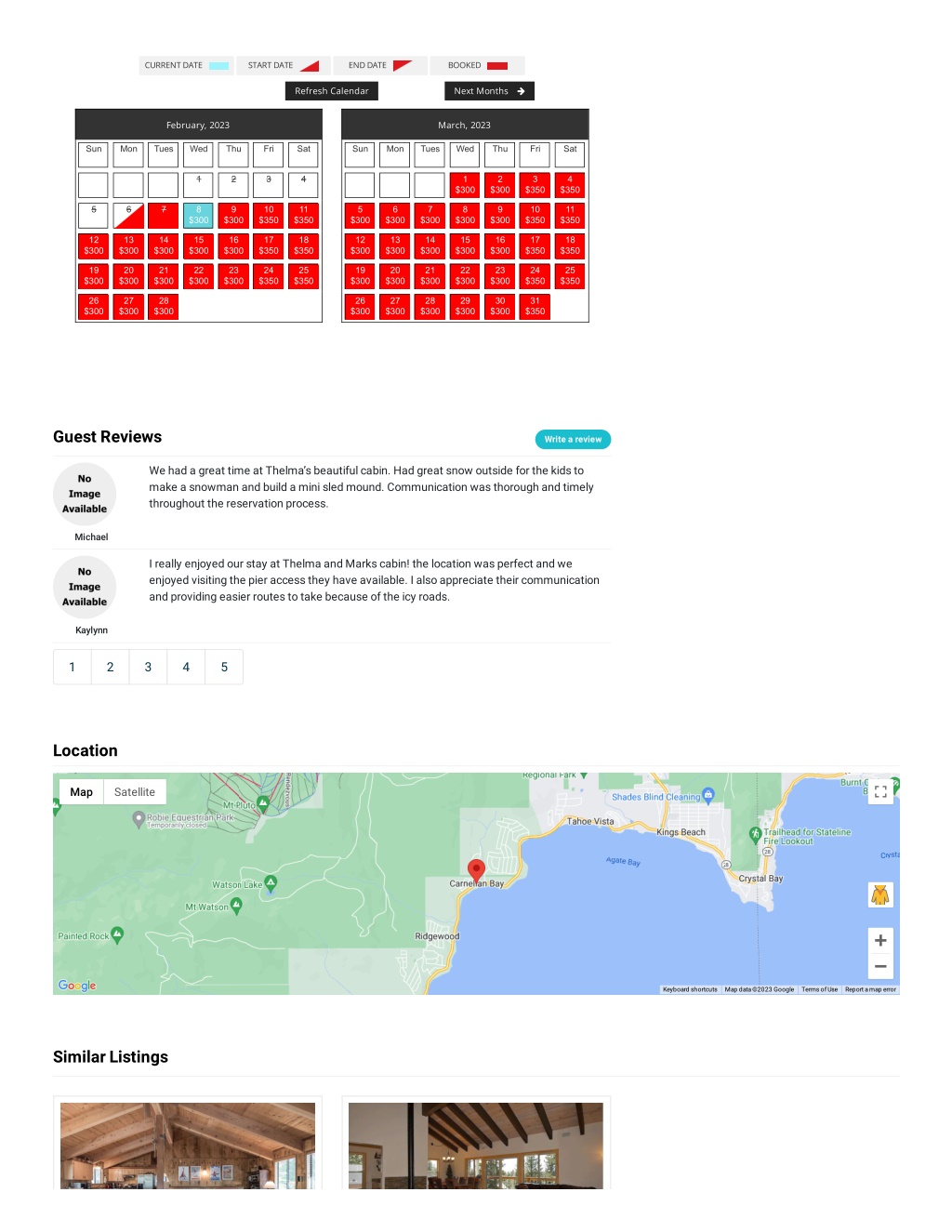952x1232 pixels.
Task: Click the Kings Beach map label
Action: coord(681,833)
